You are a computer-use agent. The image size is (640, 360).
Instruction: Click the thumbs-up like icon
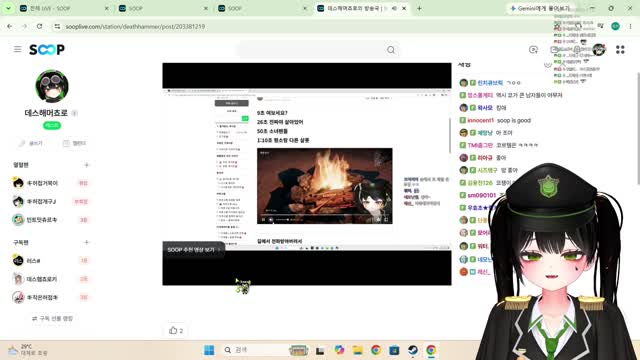point(173,330)
